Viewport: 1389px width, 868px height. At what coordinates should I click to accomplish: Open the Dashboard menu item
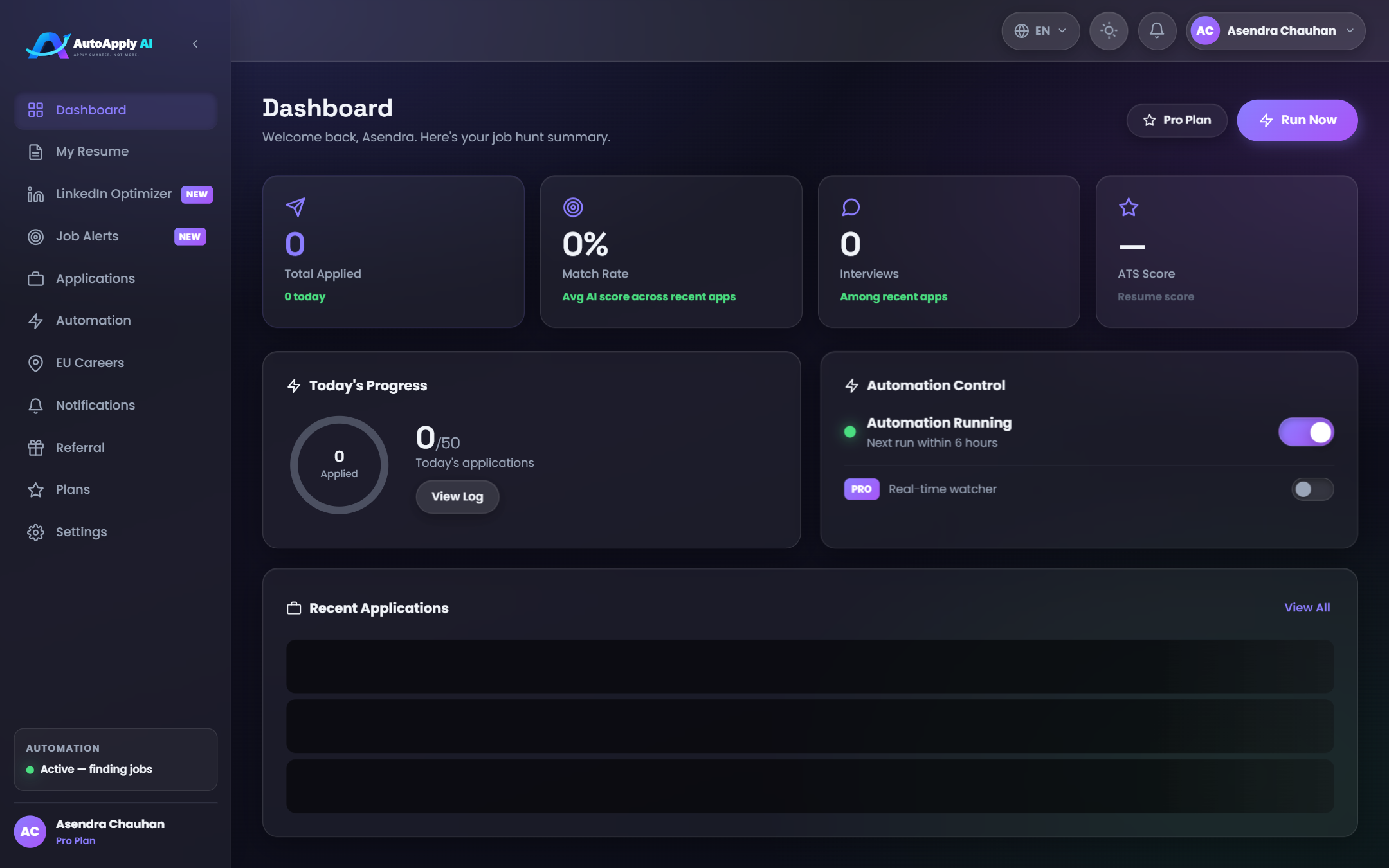[x=116, y=110]
